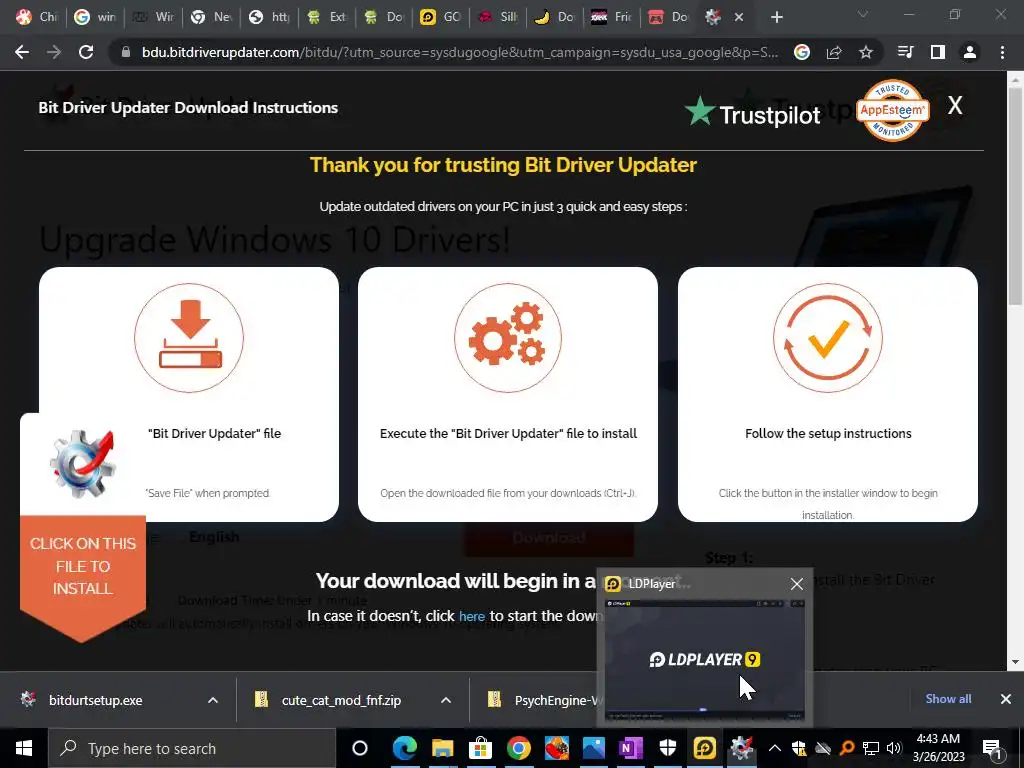
Task: Open Microsoft Edge from taskbar
Action: pyautogui.click(x=404, y=748)
